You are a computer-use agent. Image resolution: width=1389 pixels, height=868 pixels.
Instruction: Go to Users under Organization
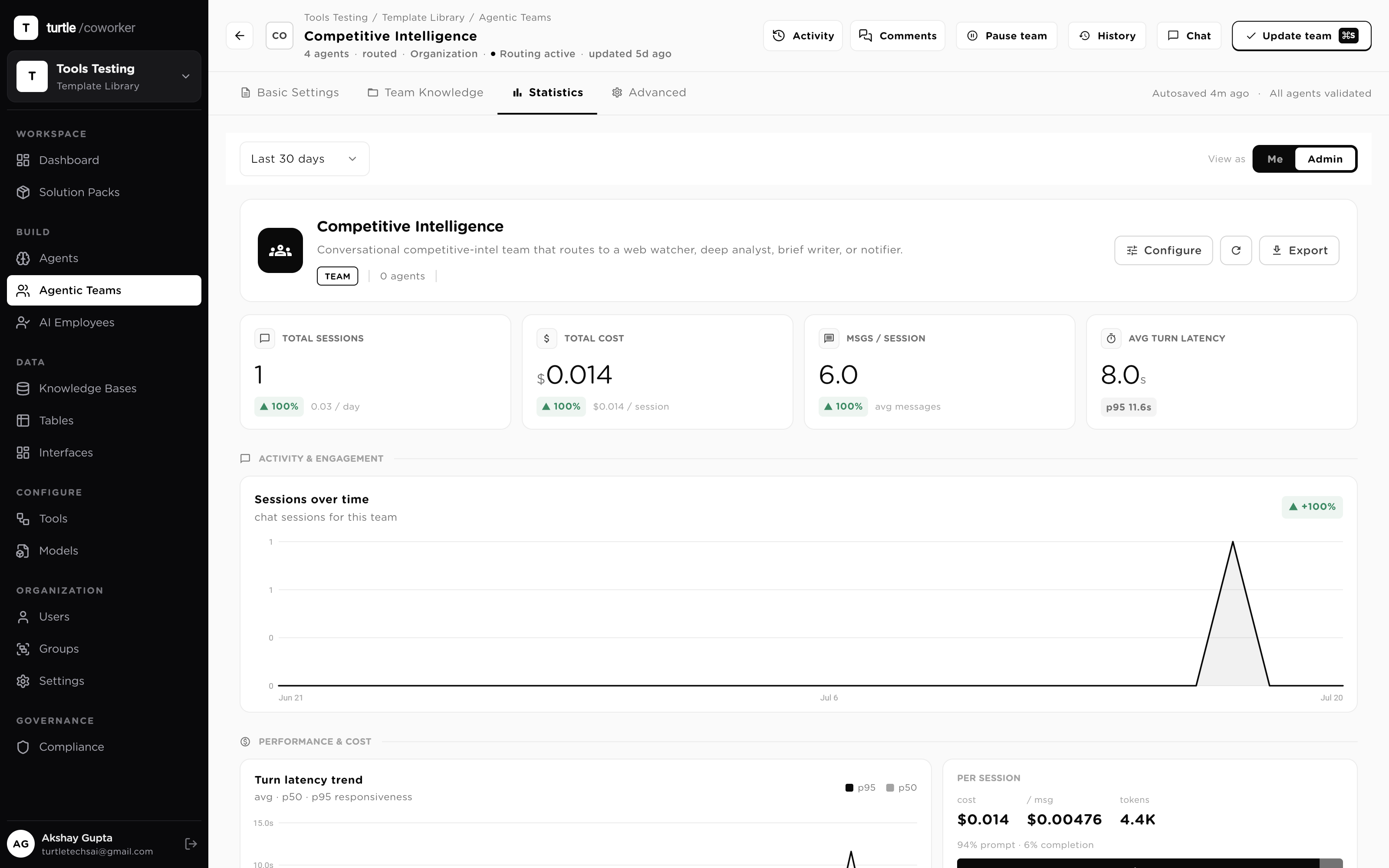coord(104,617)
